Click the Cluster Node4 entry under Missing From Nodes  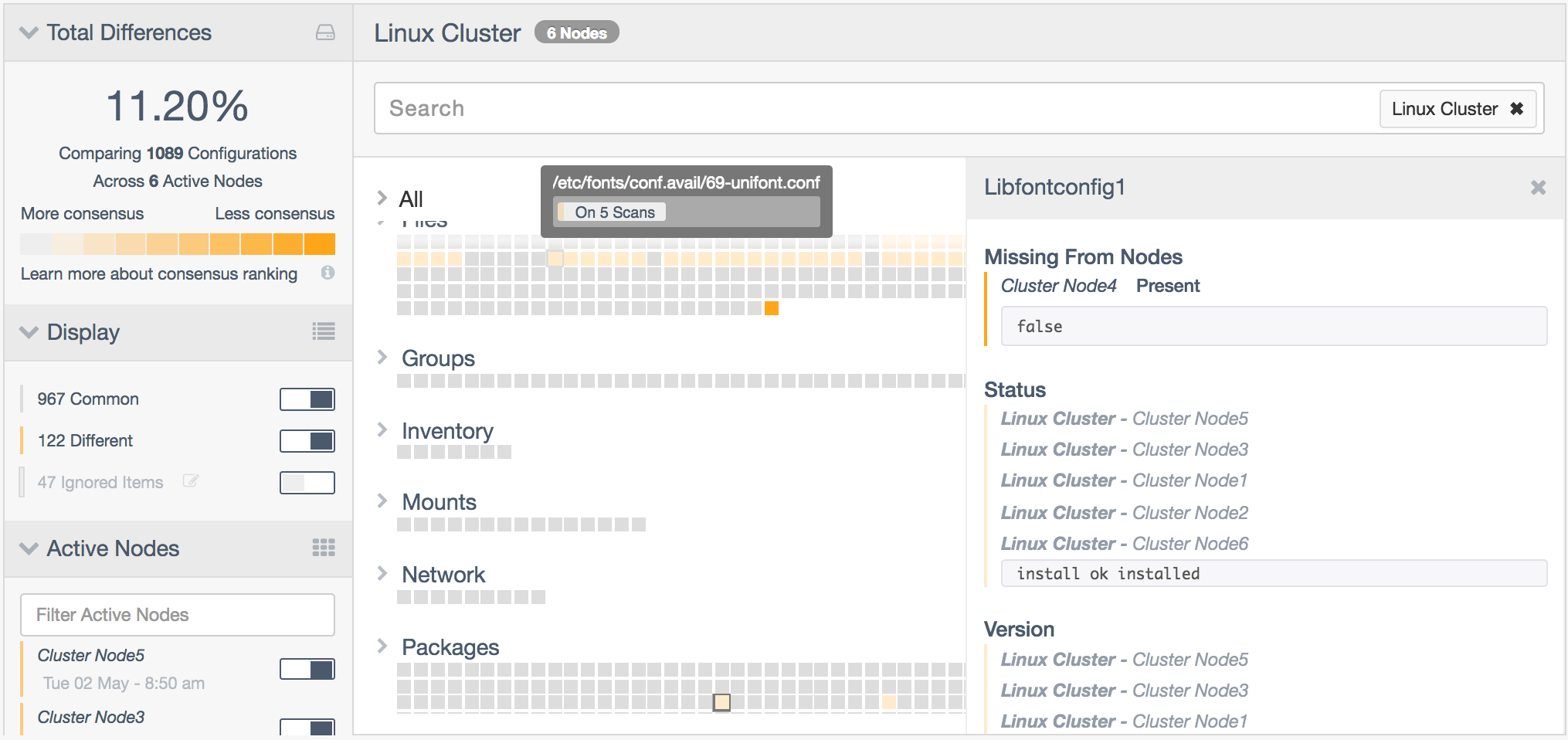(1059, 286)
